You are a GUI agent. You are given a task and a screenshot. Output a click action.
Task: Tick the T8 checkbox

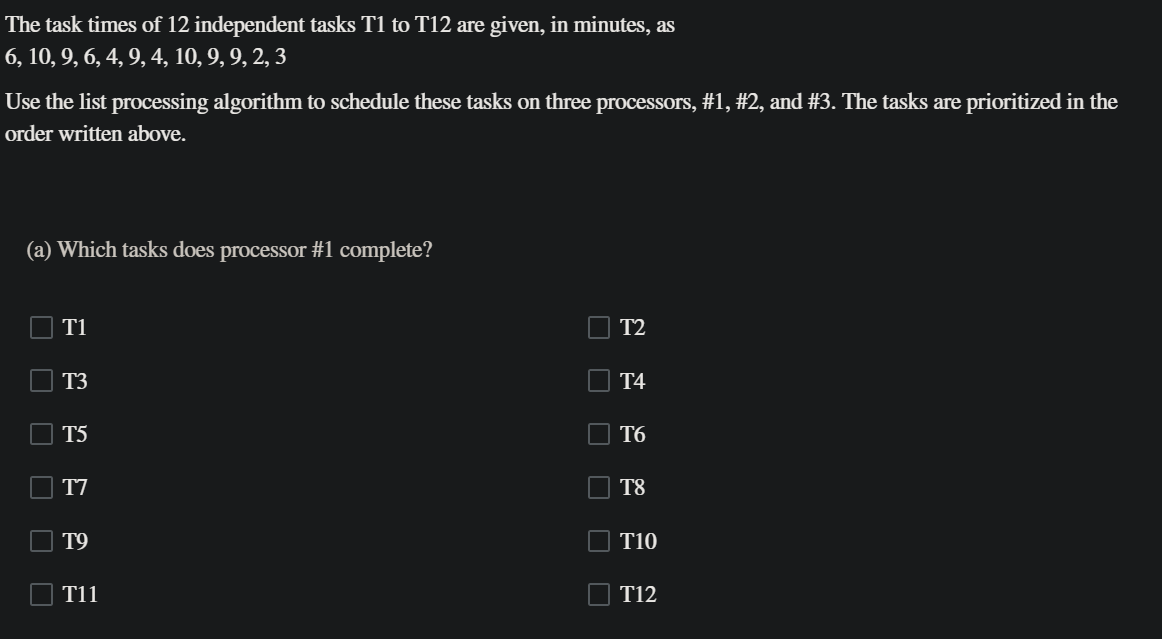pyautogui.click(x=598, y=487)
